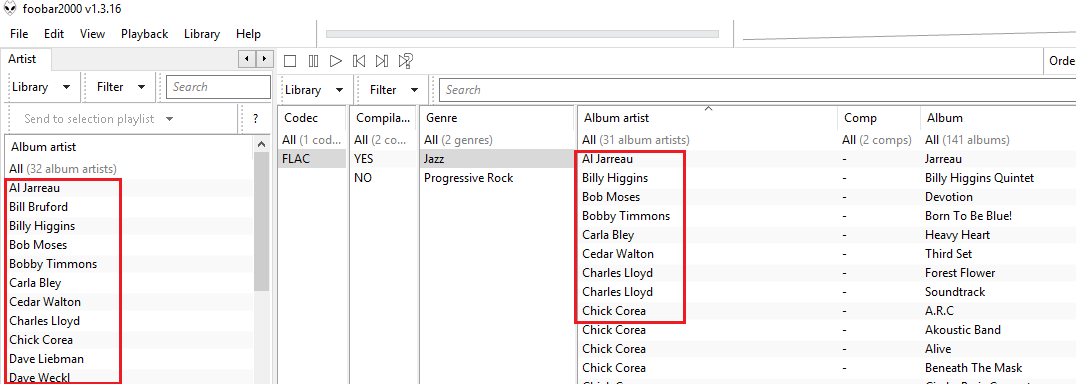Click the question mark help button
The width and height of the screenshot is (1076, 384).
(255, 119)
